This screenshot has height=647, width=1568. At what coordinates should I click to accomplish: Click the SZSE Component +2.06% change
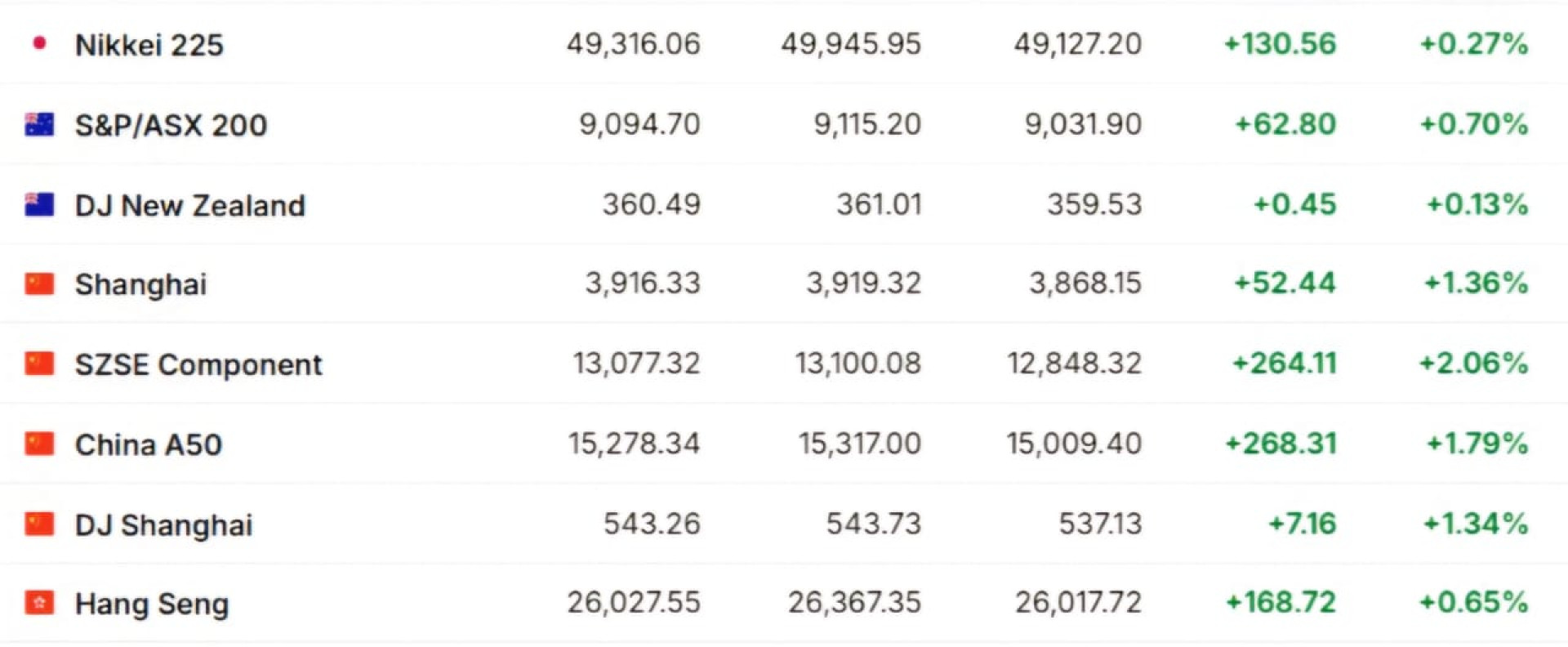point(1473,363)
